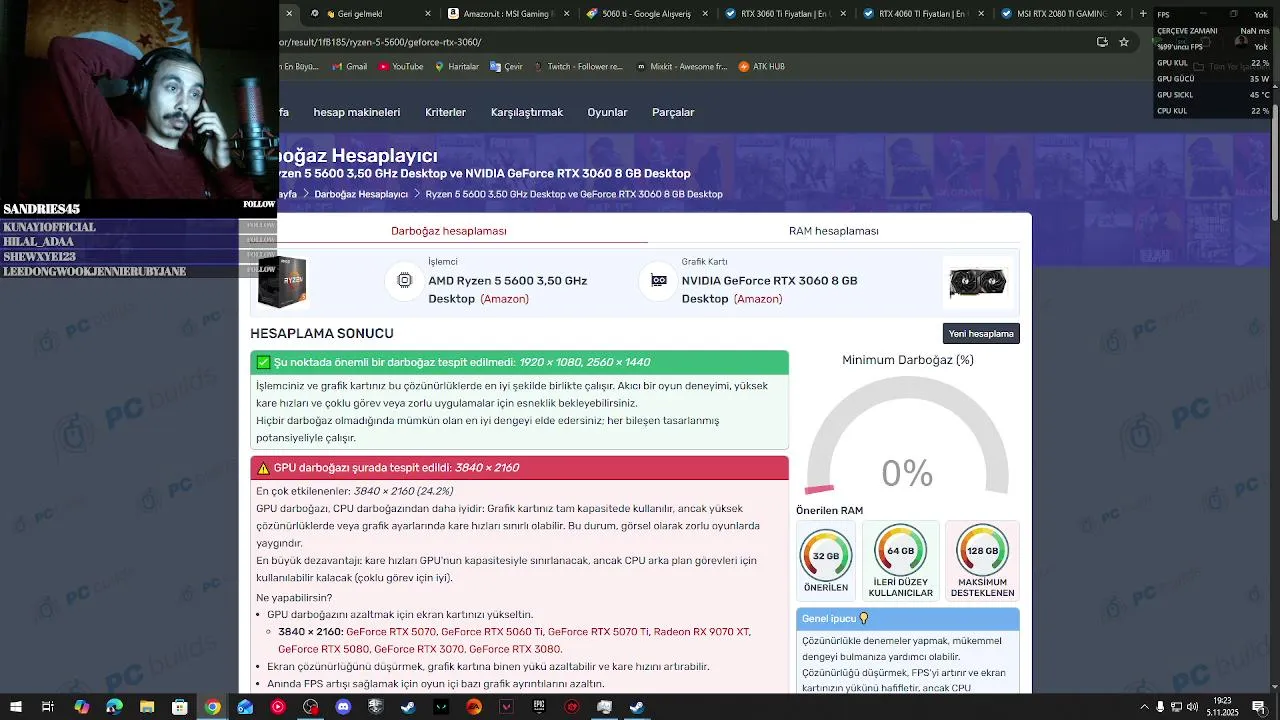1280x720 pixels.
Task: Open File Explorer from the taskbar
Action: coord(147,707)
